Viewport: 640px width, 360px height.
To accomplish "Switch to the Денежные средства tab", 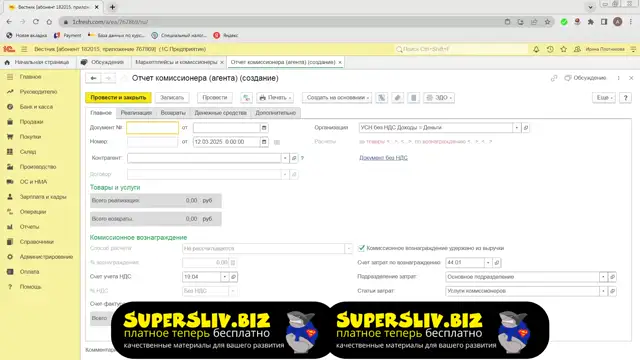I will pyautogui.click(x=220, y=113).
